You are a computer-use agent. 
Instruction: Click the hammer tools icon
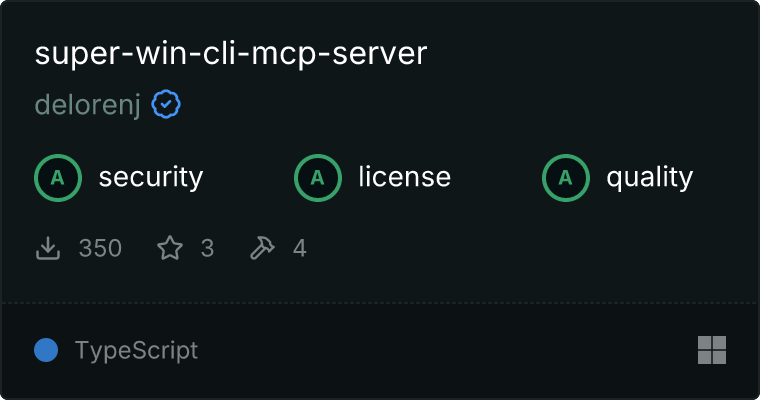(262, 248)
